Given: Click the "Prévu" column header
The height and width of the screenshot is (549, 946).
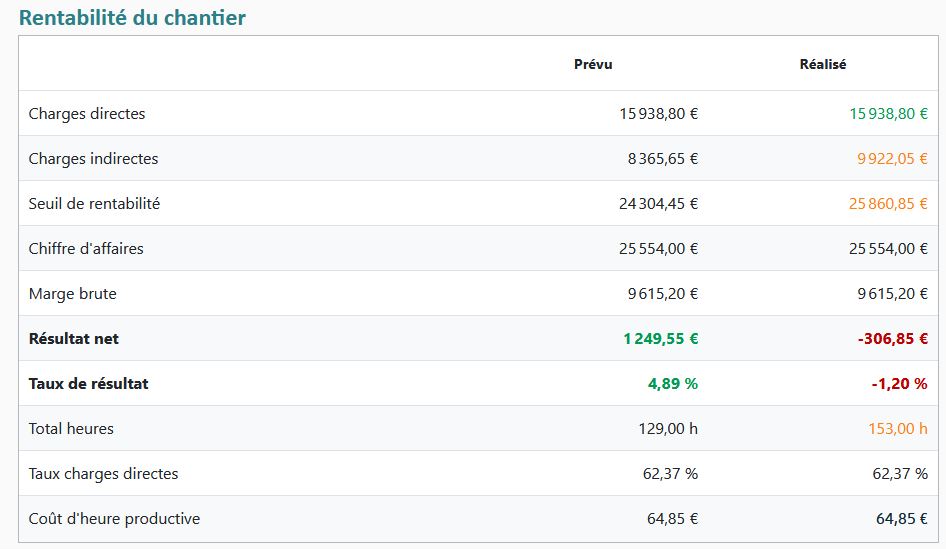Looking at the screenshot, I should (x=593, y=64).
